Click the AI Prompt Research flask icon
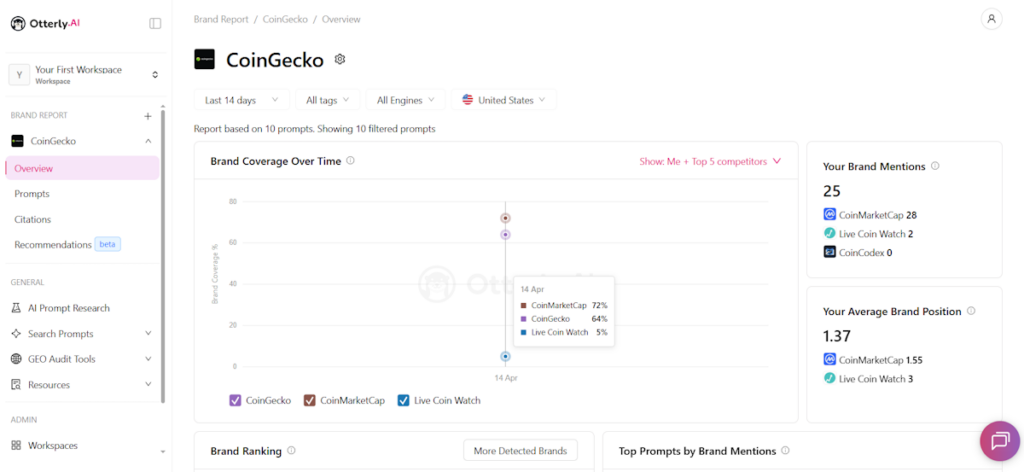The width and height of the screenshot is (1024, 472). coord(17,308)
